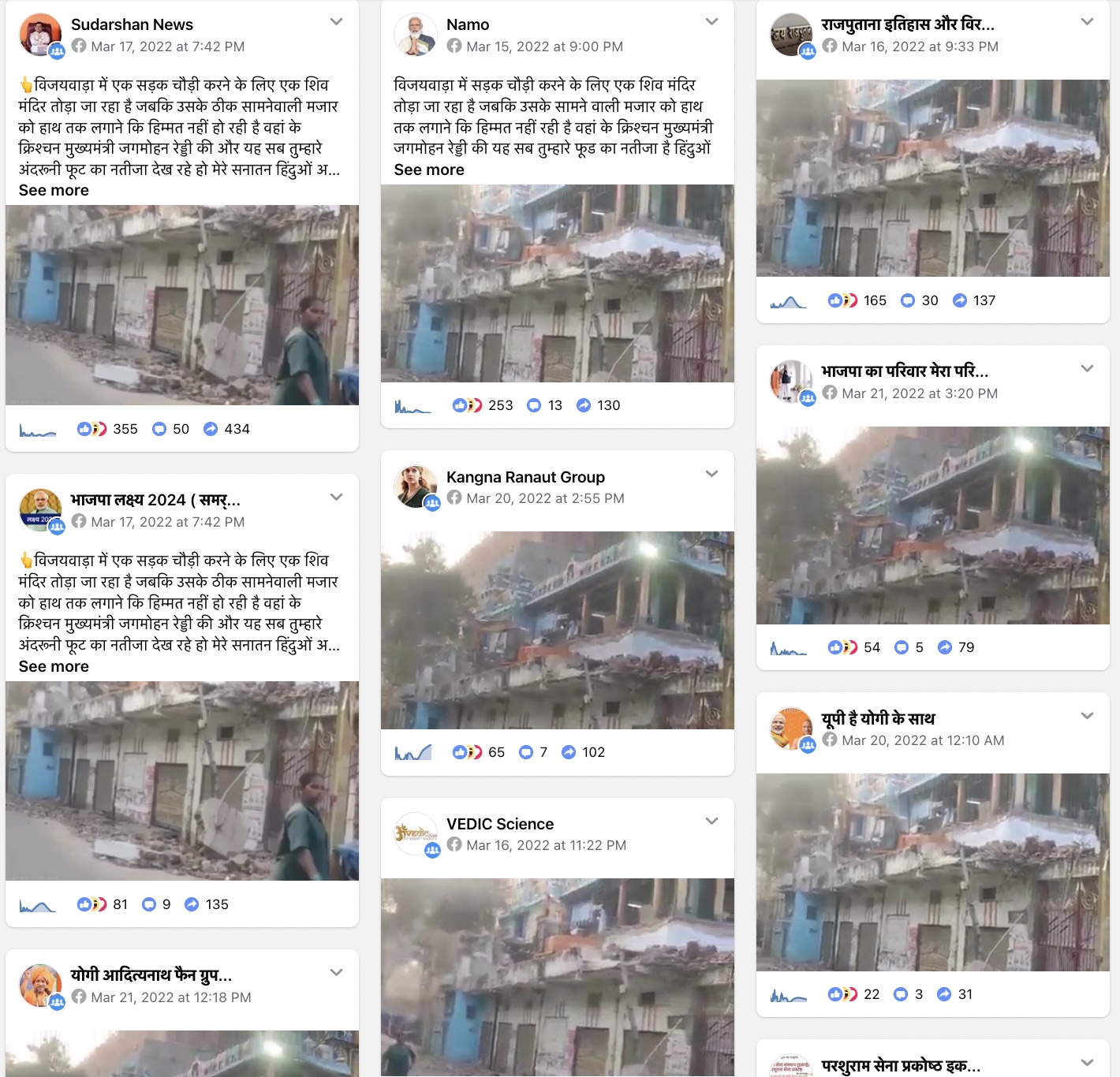
Task: Open video thumbnail in Kangna Ranaut Group post
Action: click(558, 630)
